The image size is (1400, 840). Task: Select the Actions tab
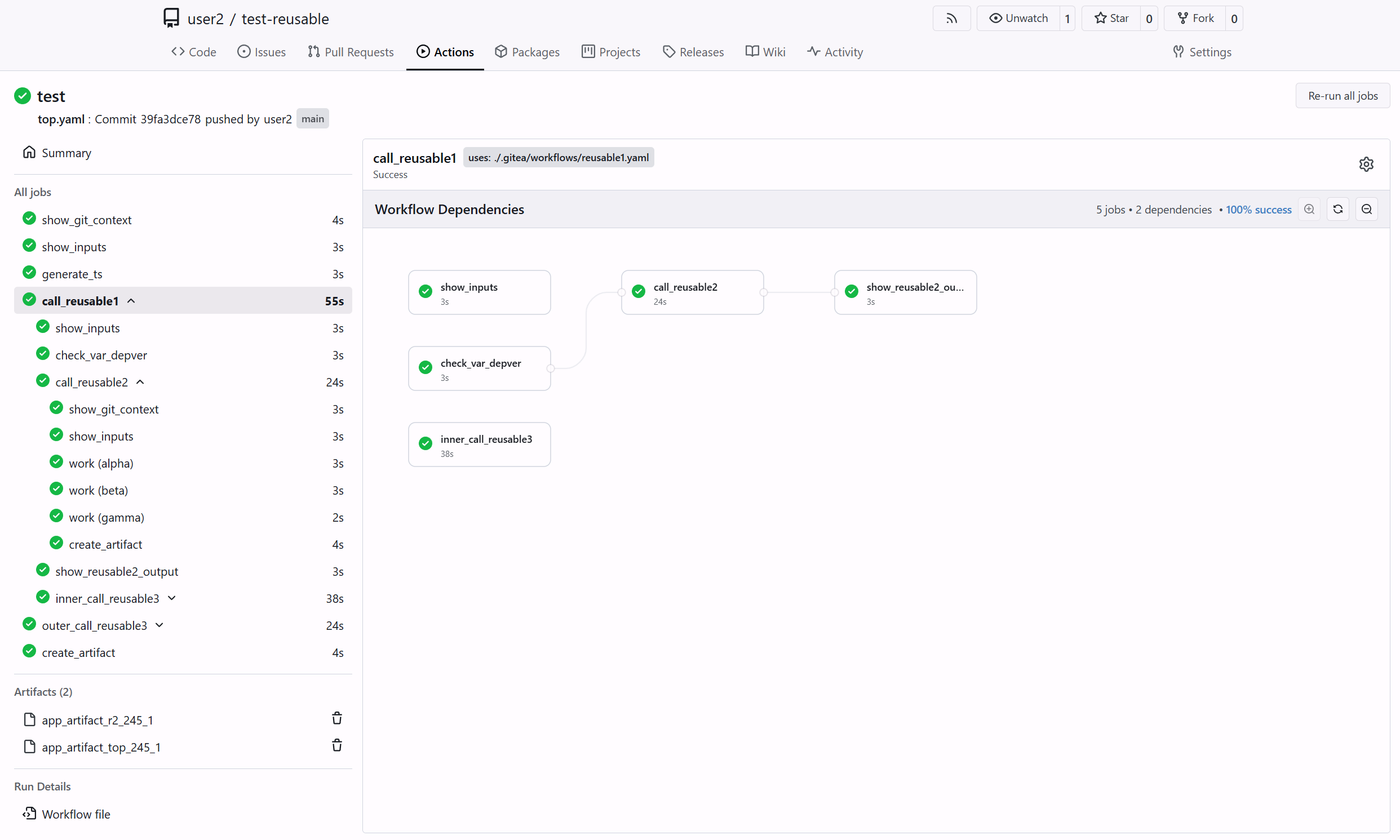pyautogui.click(x=445, y=52)
